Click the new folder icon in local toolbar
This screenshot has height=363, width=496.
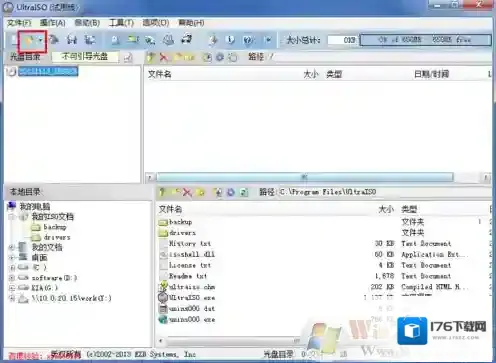(200, 192)
